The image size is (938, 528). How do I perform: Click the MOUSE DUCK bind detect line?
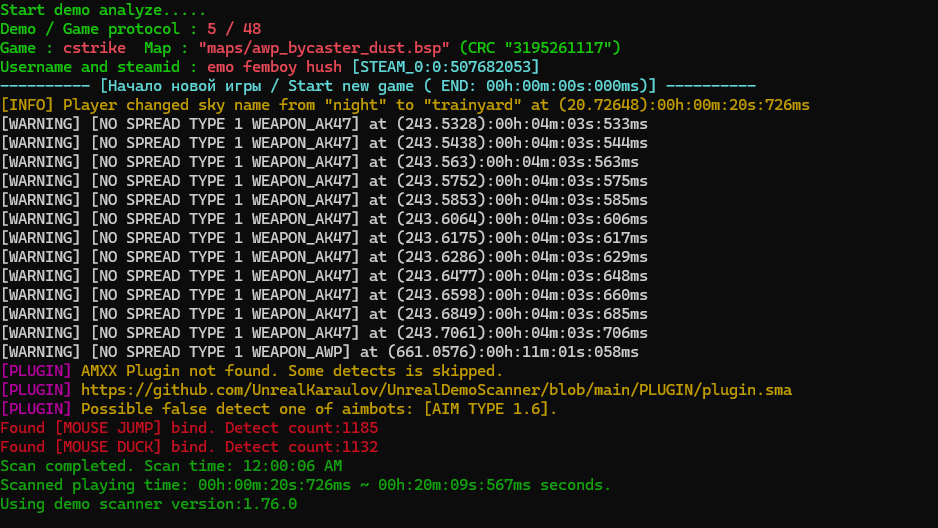[189, 447]
